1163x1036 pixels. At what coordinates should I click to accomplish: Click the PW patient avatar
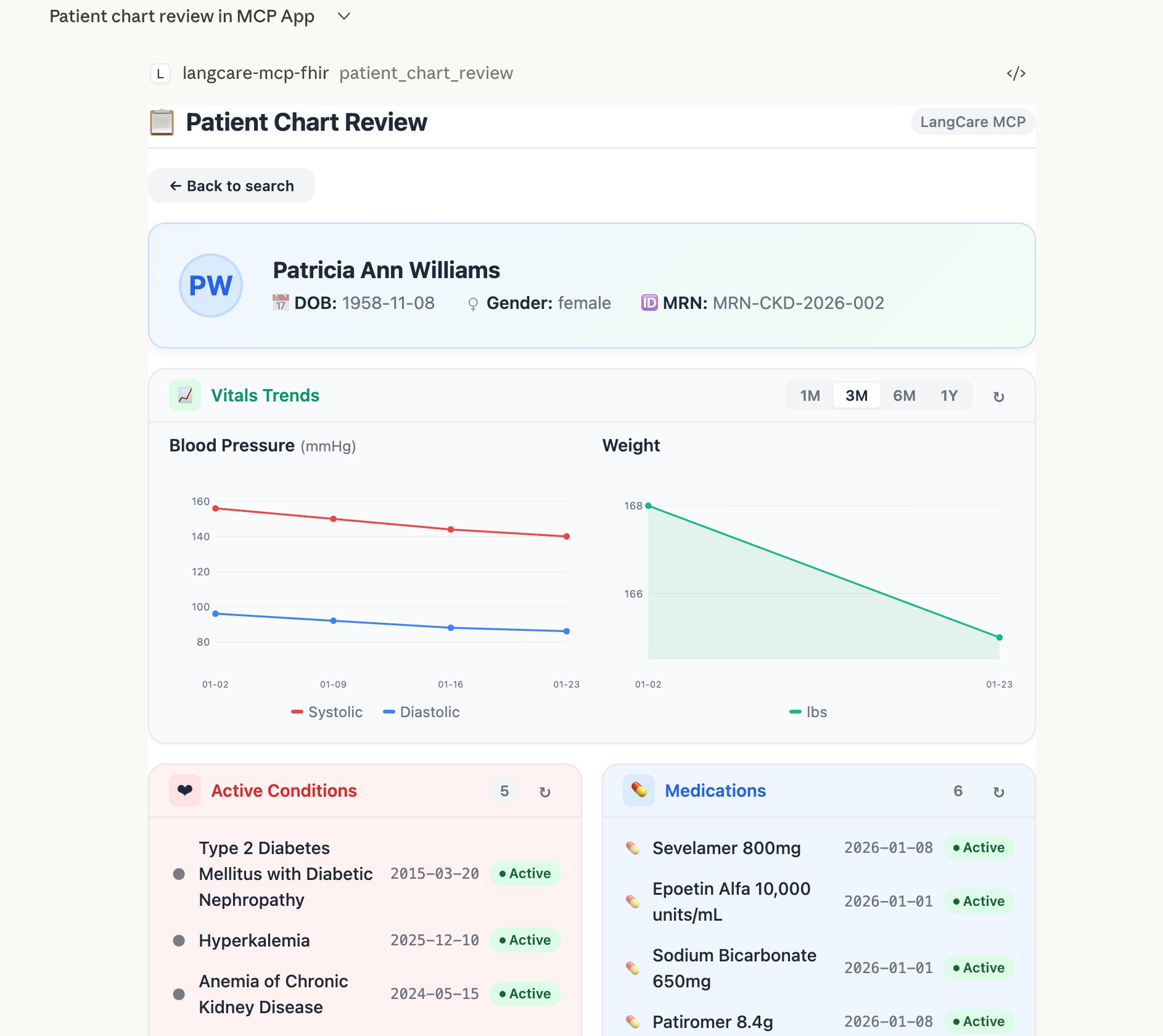[210, 286]
